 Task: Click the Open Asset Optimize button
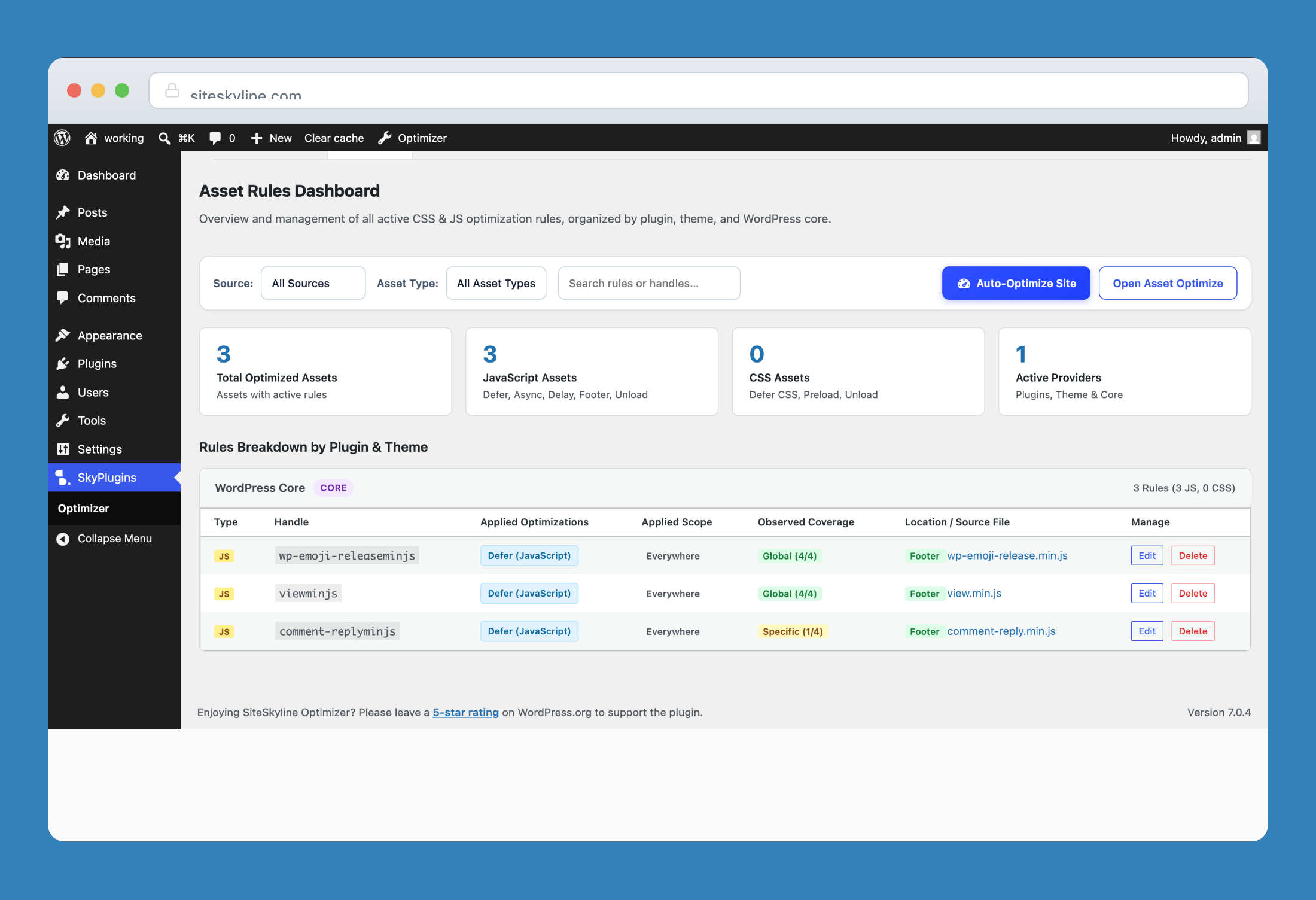coord(1168,284)
